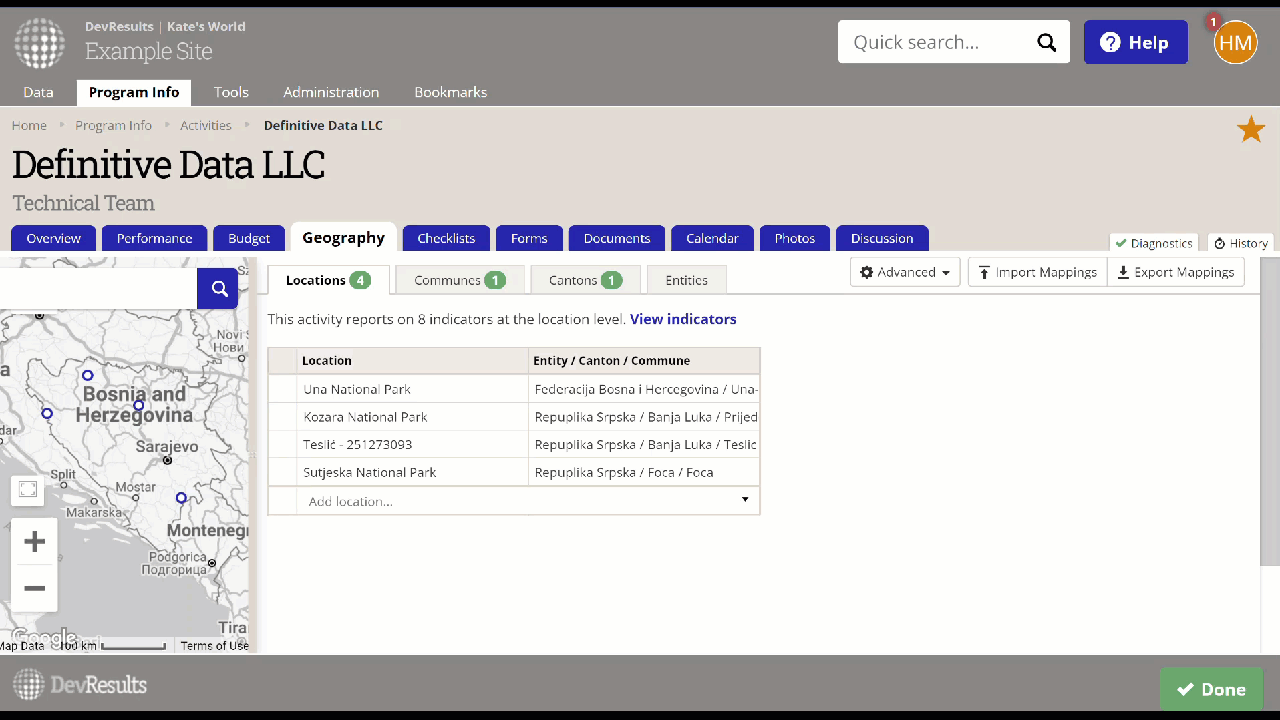
Task: Select the Teslić - 251273093 row
Action: [514, 444]
